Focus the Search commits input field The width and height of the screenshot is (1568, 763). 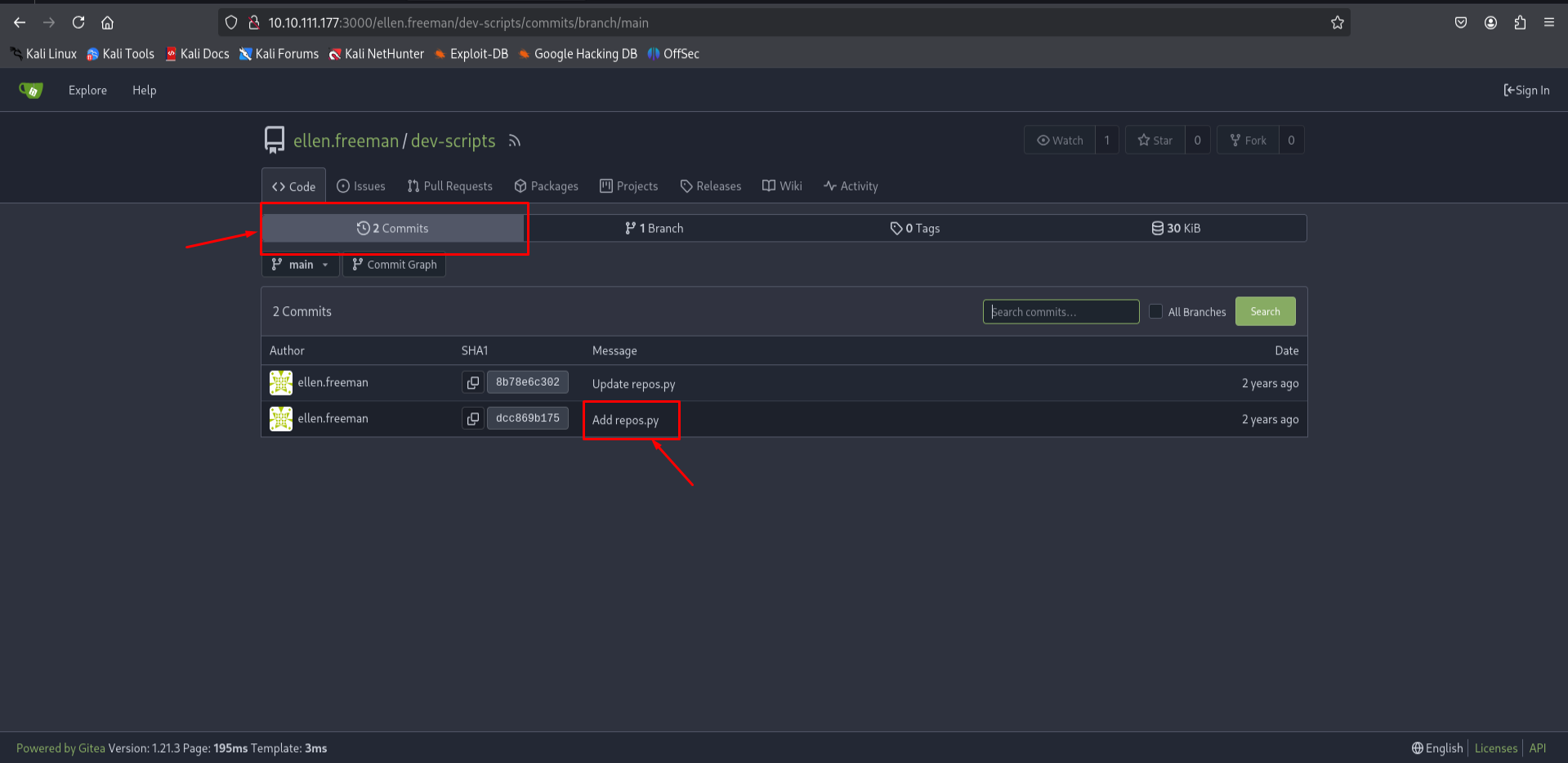tap(1061, 311)
